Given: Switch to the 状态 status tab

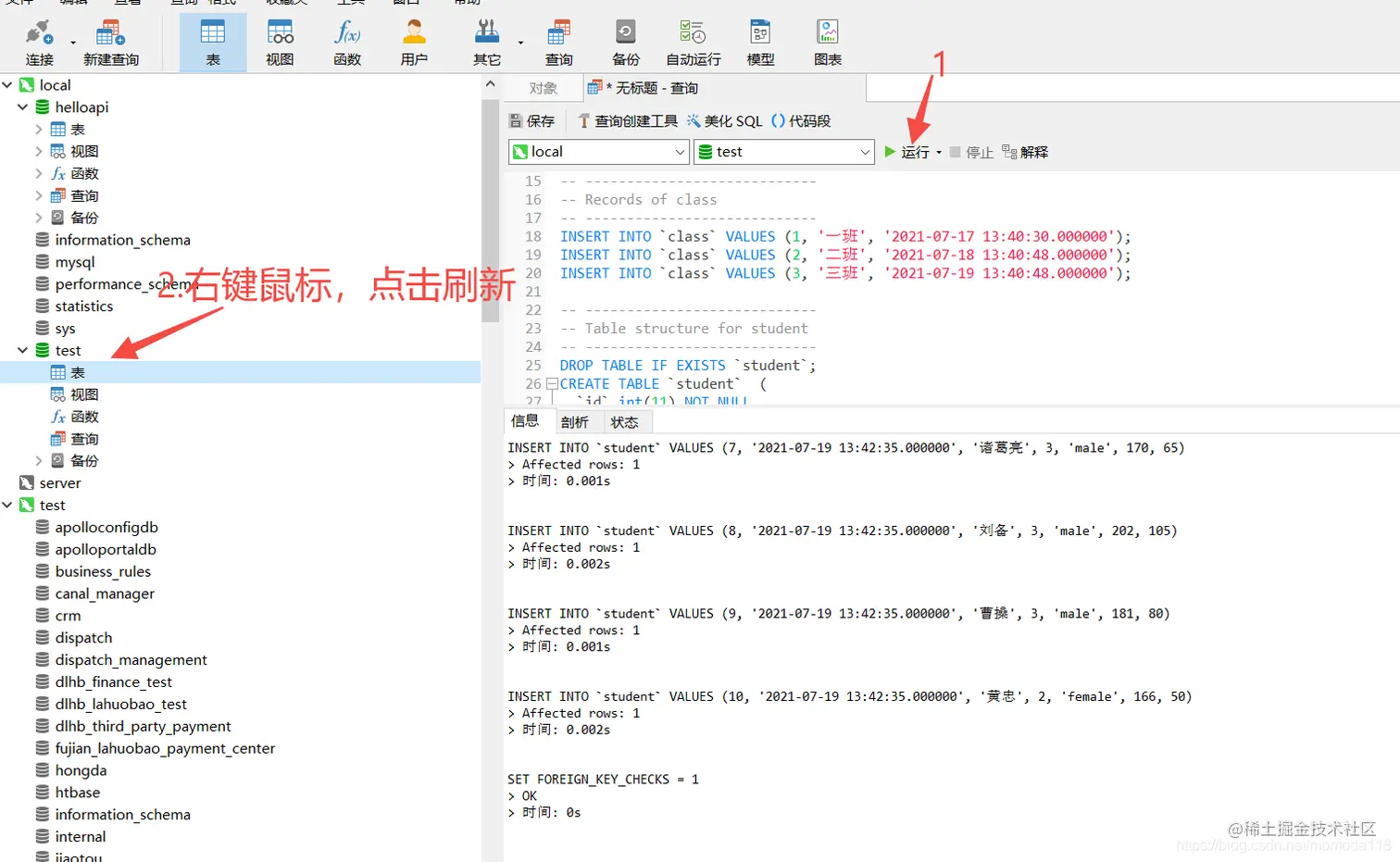Looking at the screenshot, I should tap(625, 422).
